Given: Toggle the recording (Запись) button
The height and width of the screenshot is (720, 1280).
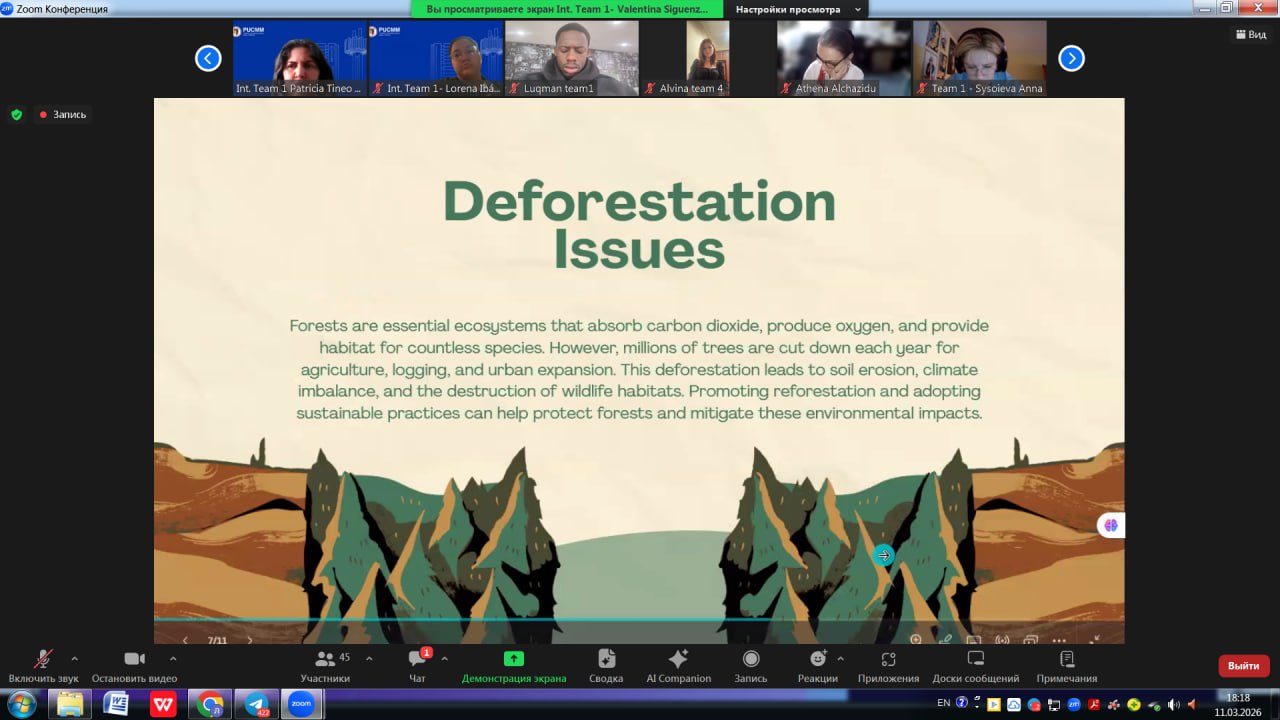Looking at the screenshot, I should [x=751, y=660].
